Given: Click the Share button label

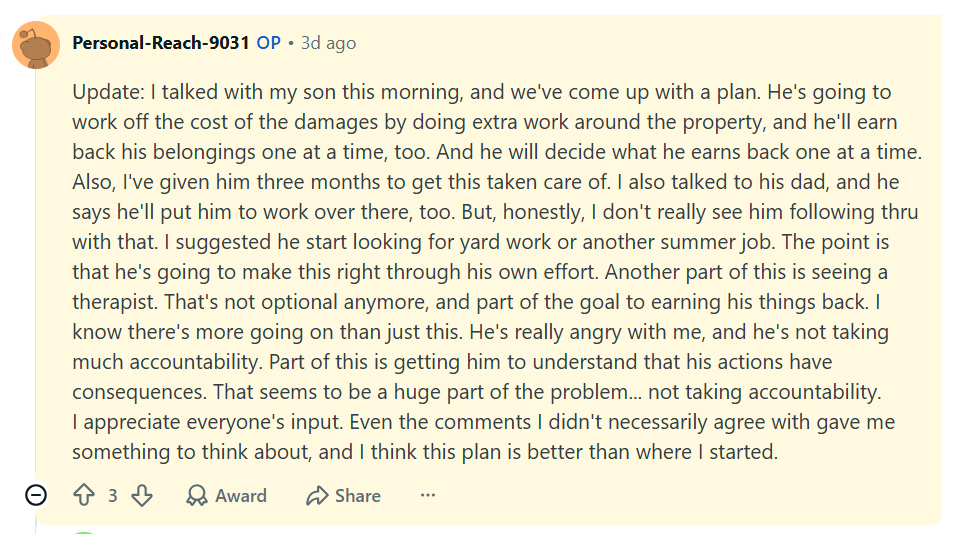Looking at the screenshot, I should coord(357,496).
